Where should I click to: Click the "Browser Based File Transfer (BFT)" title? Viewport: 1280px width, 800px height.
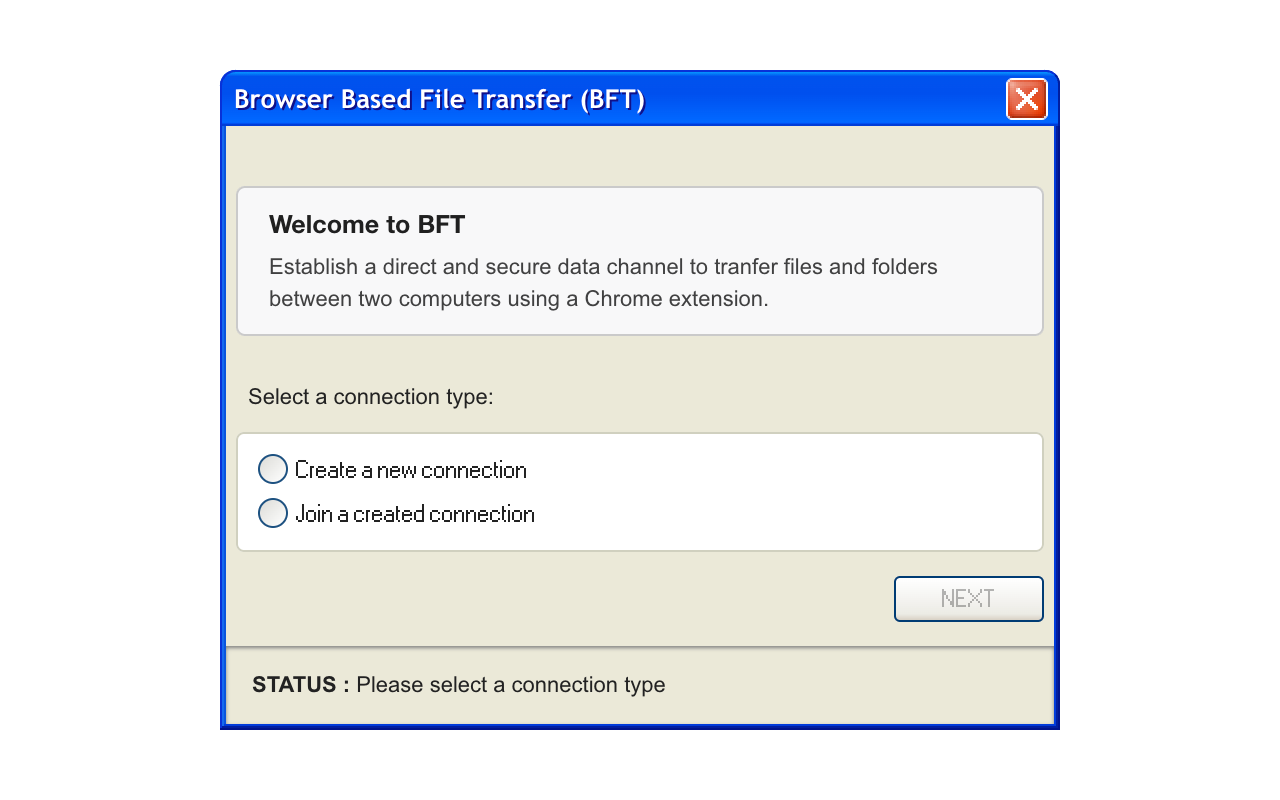click(440, 100)
